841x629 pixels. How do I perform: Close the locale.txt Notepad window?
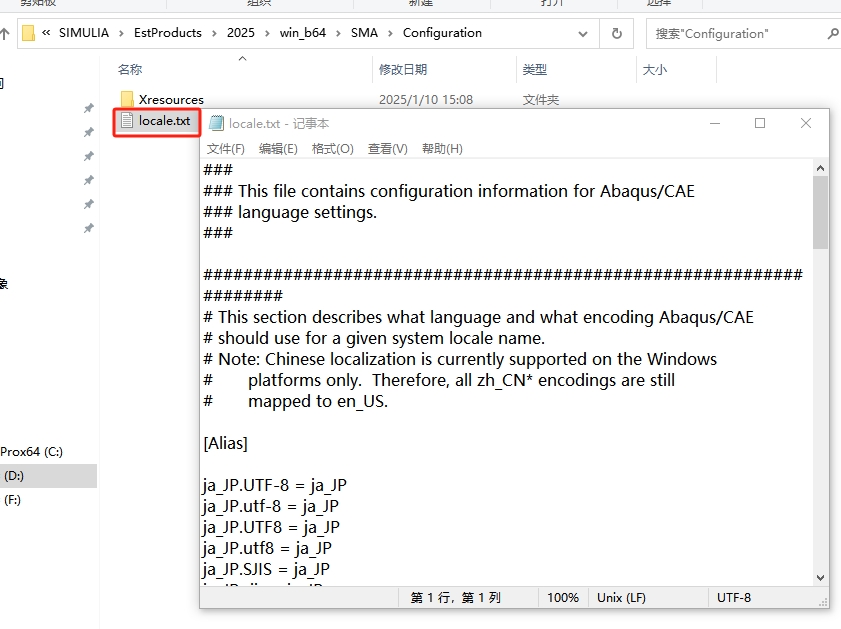click(806, 123)
